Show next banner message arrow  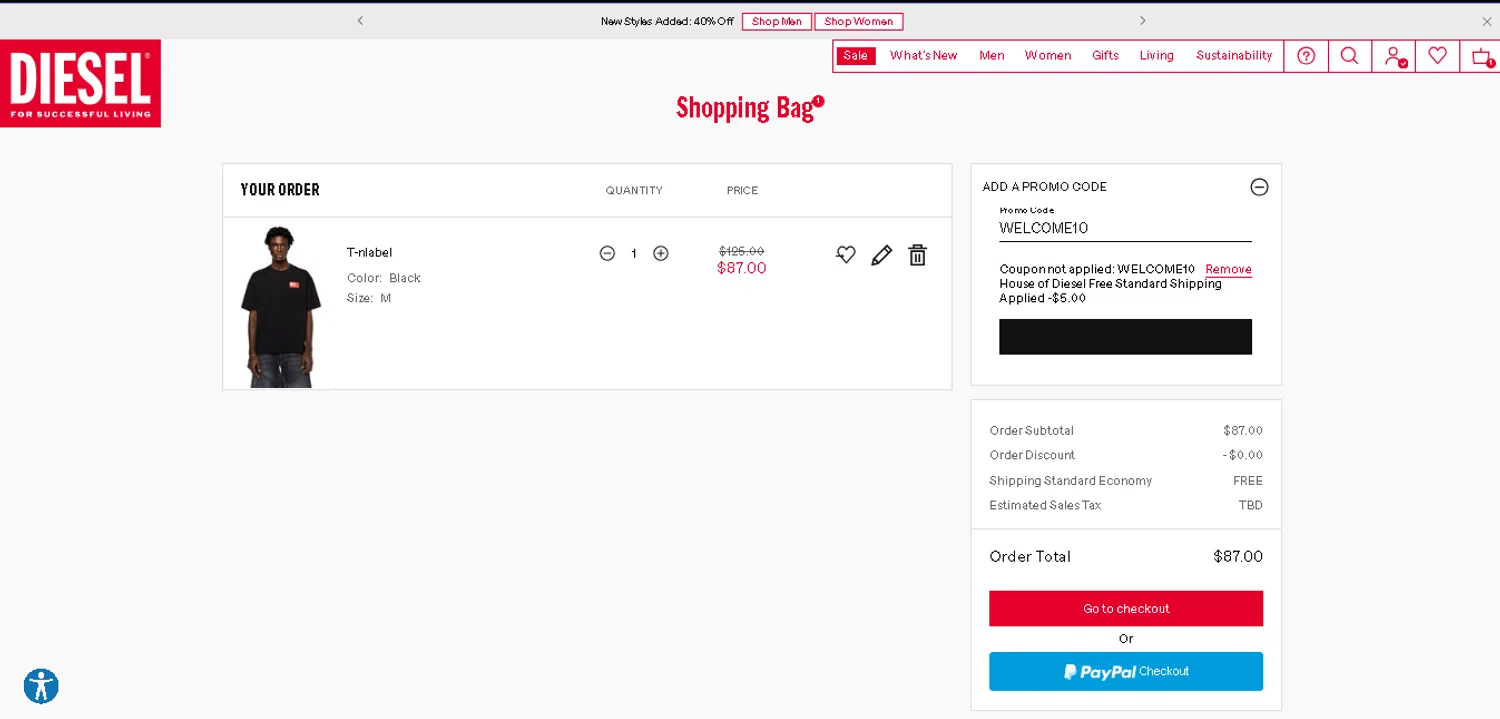(x=1142, y=20)
